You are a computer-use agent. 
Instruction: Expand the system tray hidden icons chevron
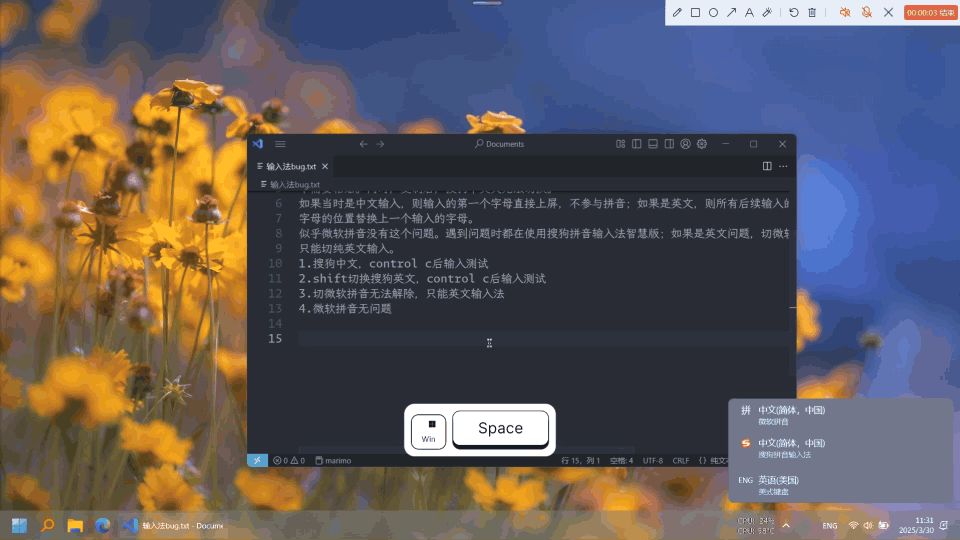[786, 525]
